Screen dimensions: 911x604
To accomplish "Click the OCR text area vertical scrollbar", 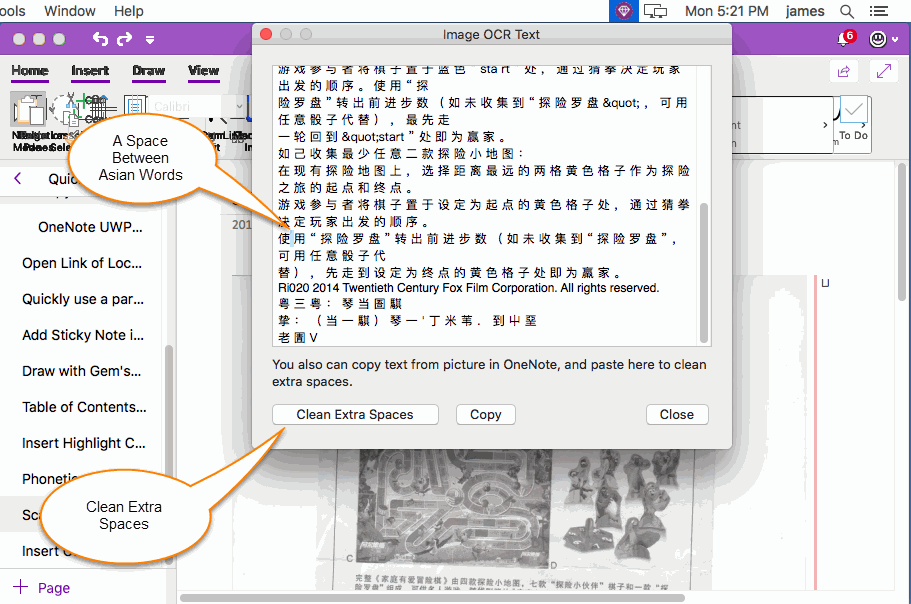I will 704,272.
